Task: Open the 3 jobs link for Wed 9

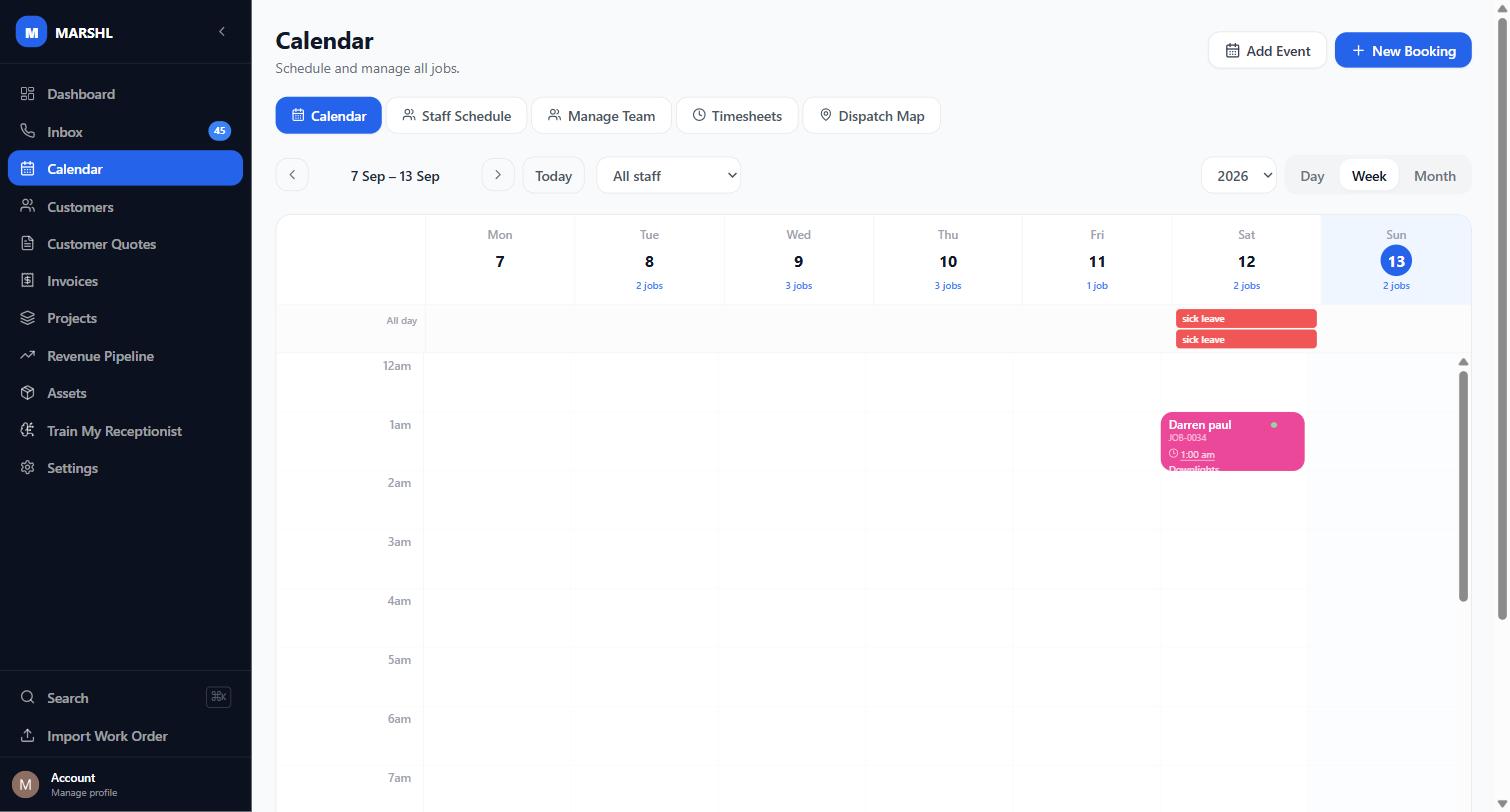Action: pyautogui.click(x=798, y=286)
